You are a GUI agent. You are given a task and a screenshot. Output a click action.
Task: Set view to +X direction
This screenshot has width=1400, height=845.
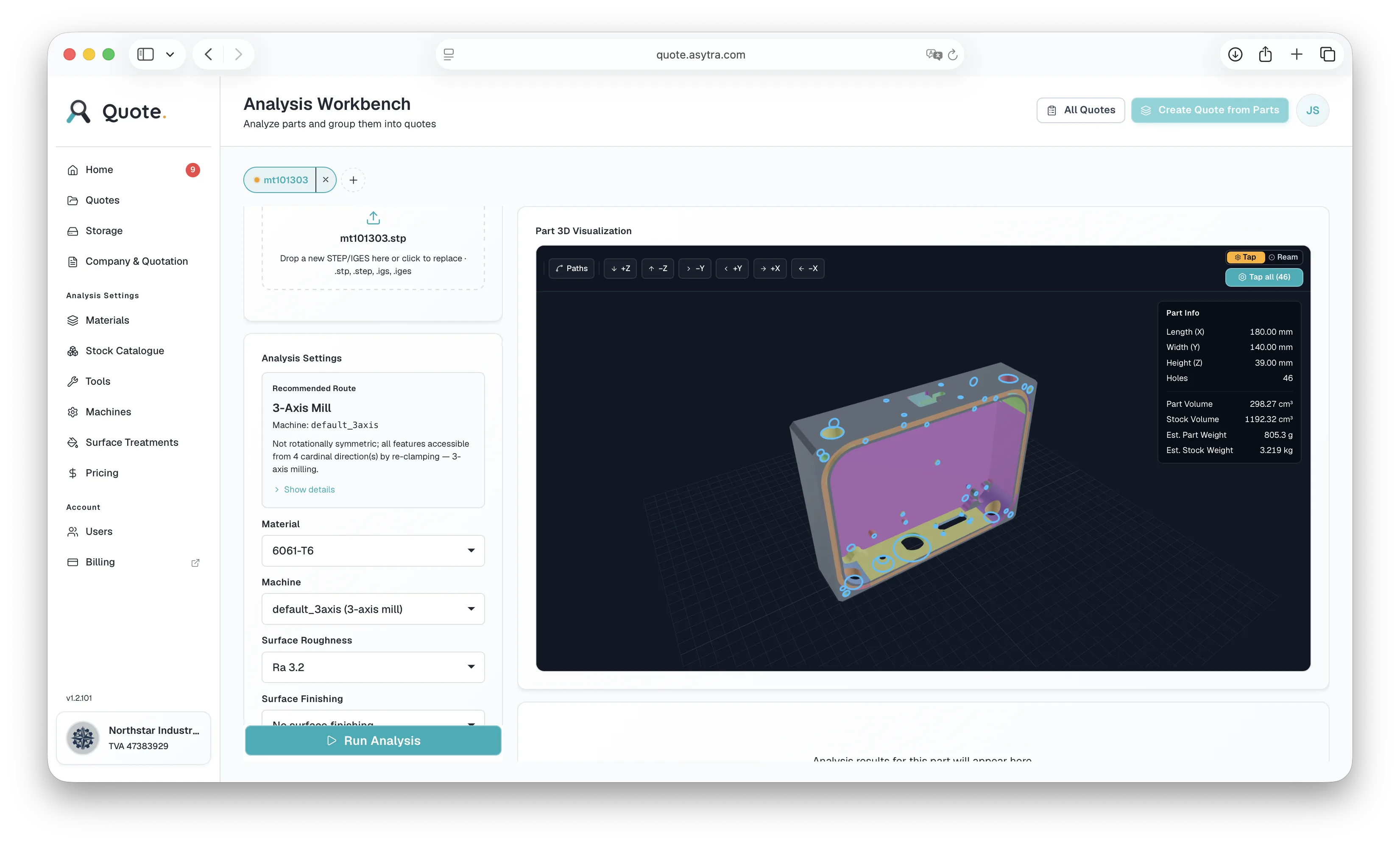[770, 269]
